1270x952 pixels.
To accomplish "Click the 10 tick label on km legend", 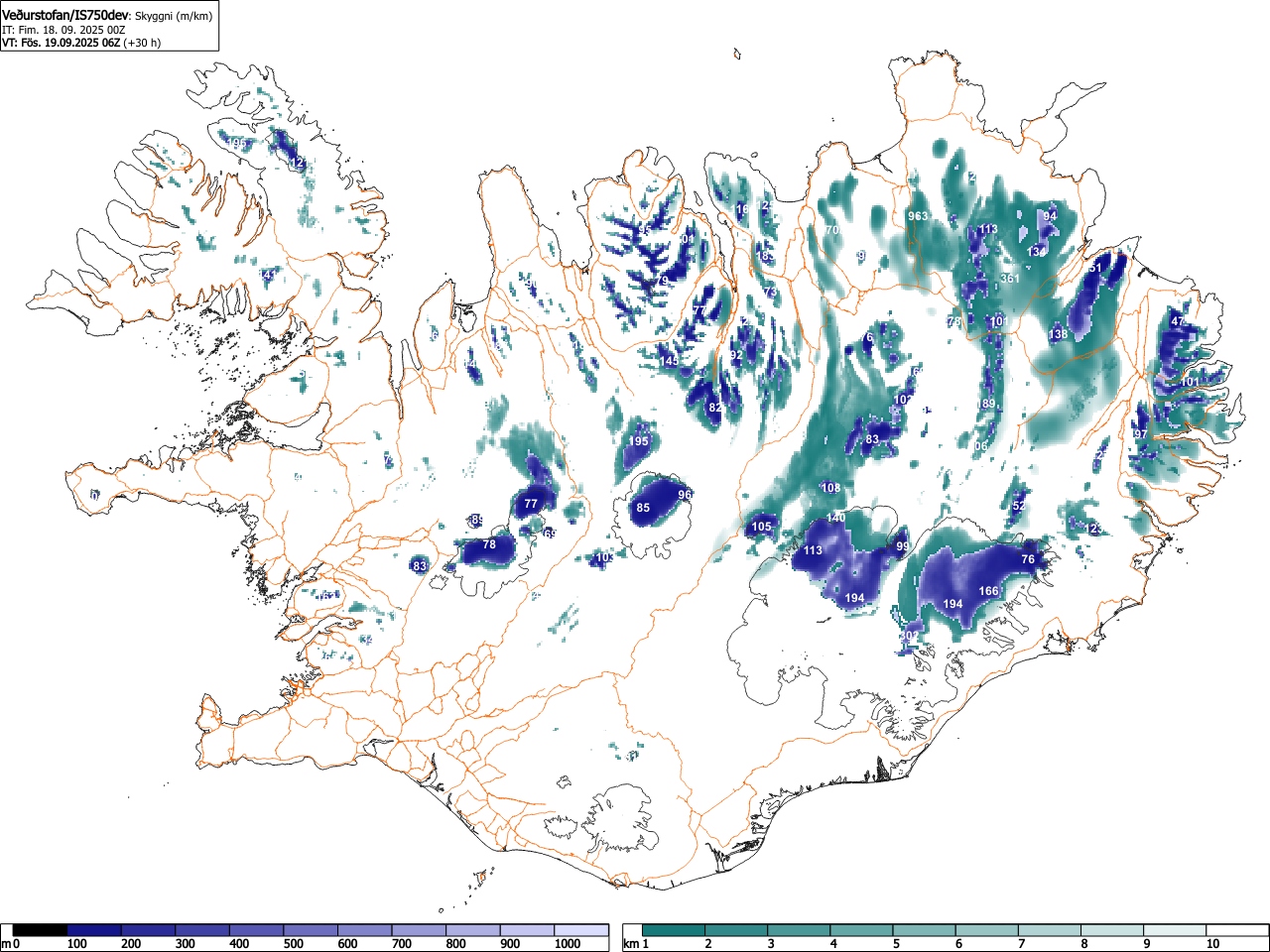I will pyautogui.click(x=1212, y=944).
